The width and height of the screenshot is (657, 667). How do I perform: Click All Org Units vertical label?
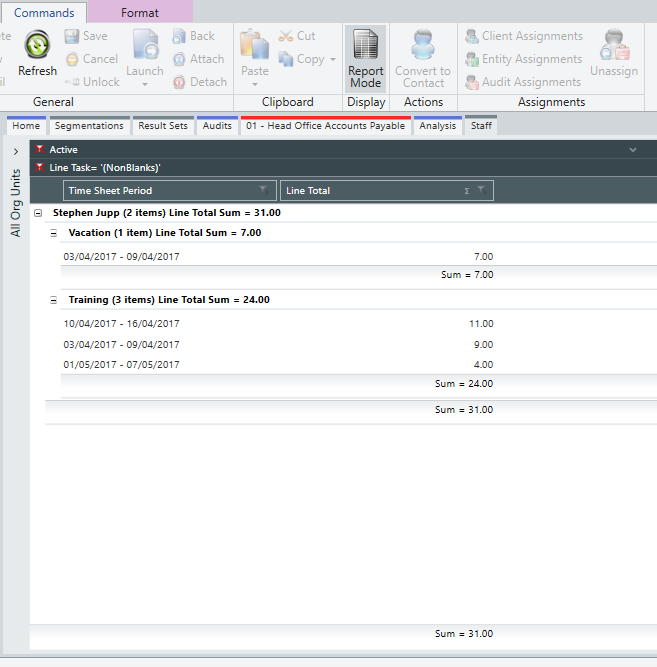(16, 203)
